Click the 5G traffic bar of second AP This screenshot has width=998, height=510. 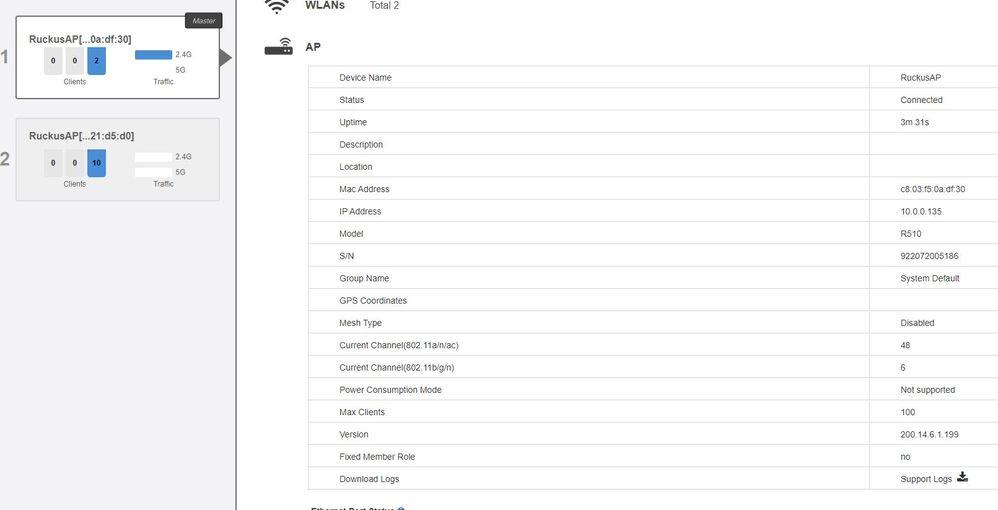pos(153,172)
